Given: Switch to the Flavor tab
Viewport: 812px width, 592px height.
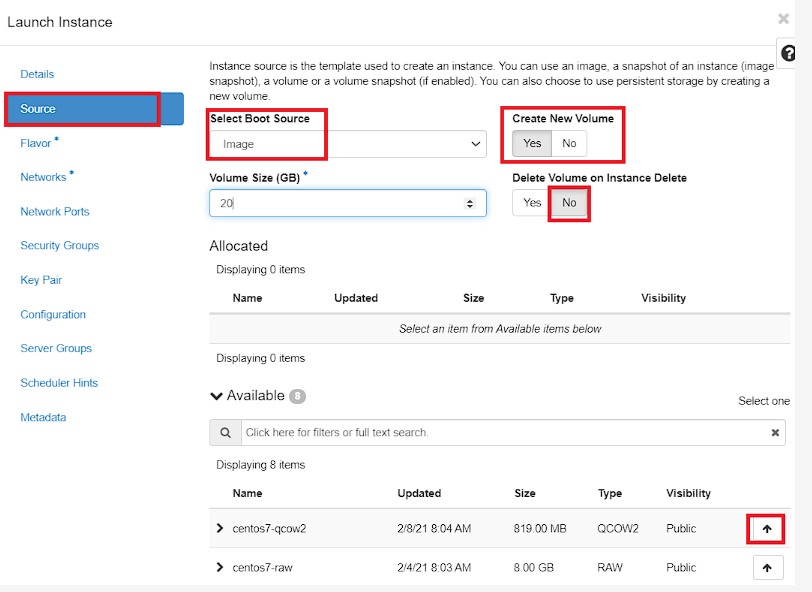Looking at the screenshot, I should click(x=36, y=143).
